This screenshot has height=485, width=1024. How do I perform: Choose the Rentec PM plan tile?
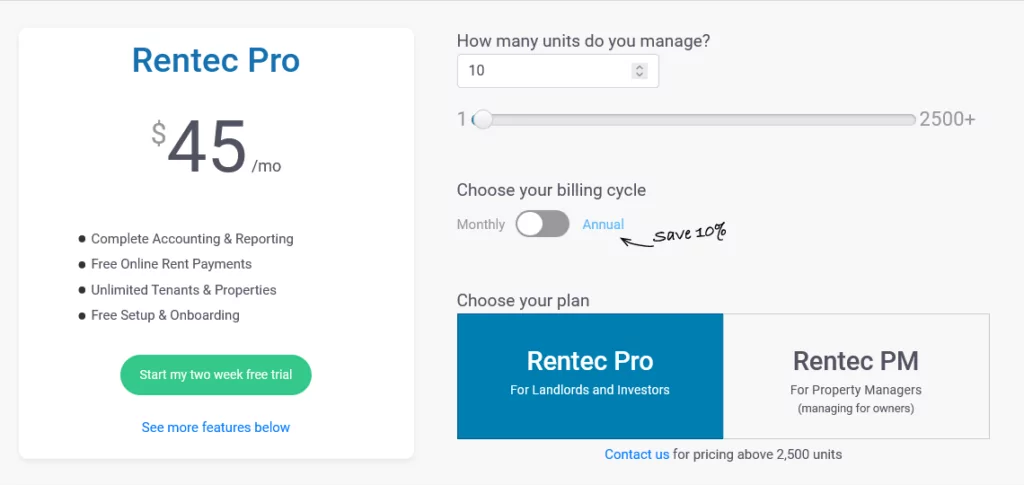(x=856, y=376)
